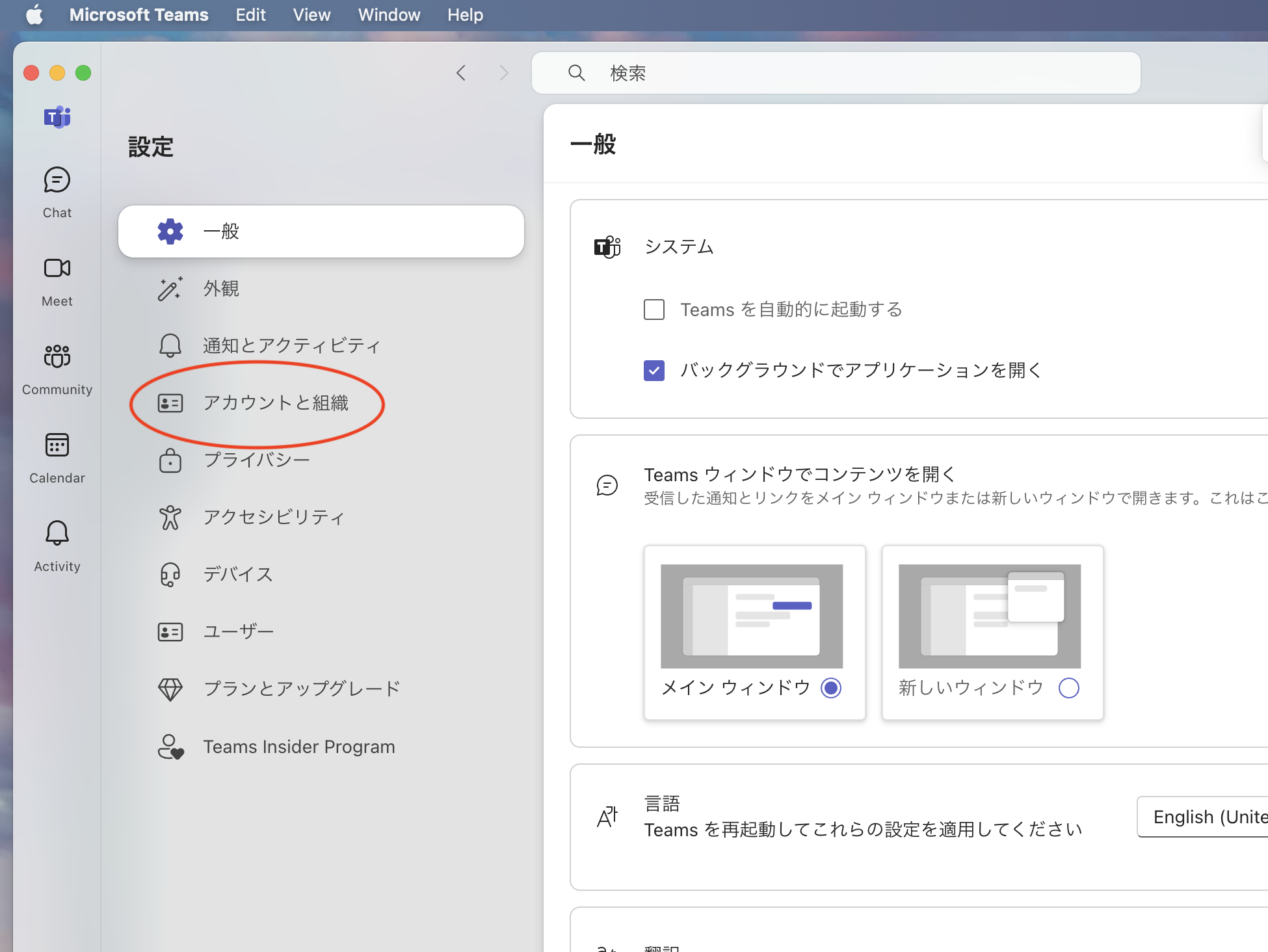Click ID card icon for アカウントと組織
This screenshot has width=1268, height=952.
click(170, 403)
